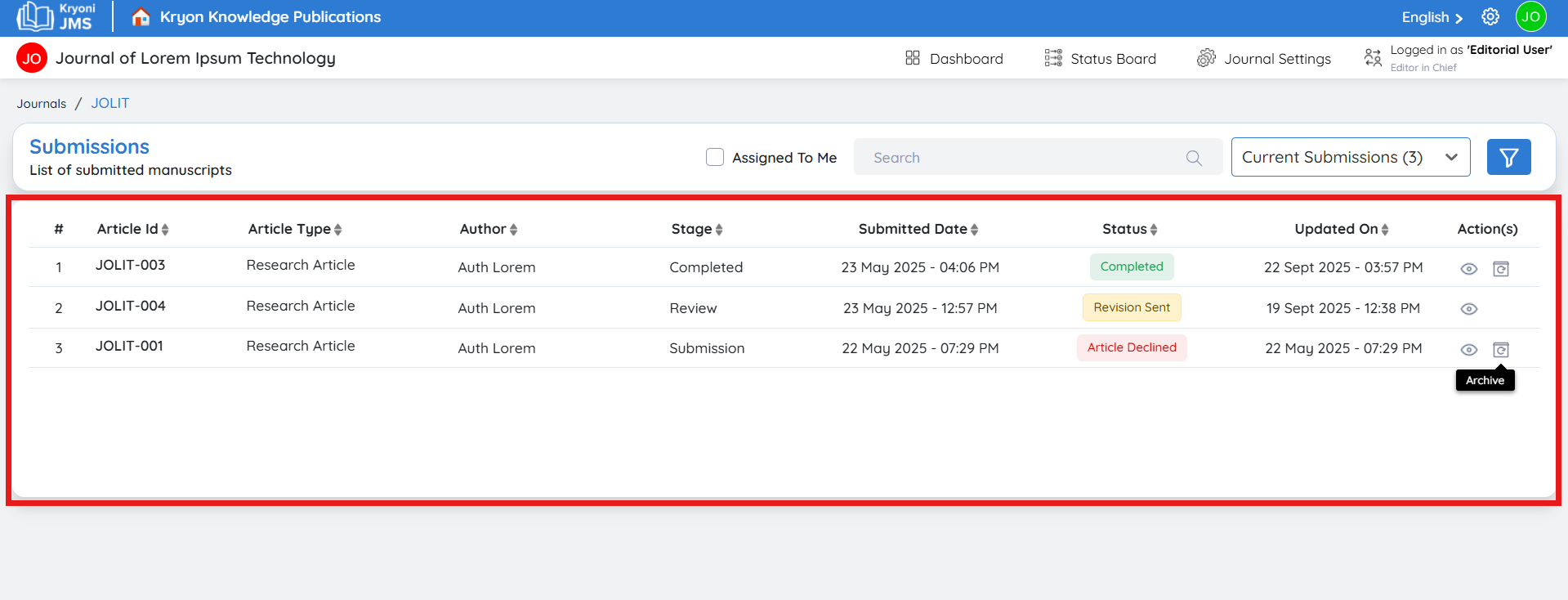Sort table by Submitted Date column

point(918,229)
